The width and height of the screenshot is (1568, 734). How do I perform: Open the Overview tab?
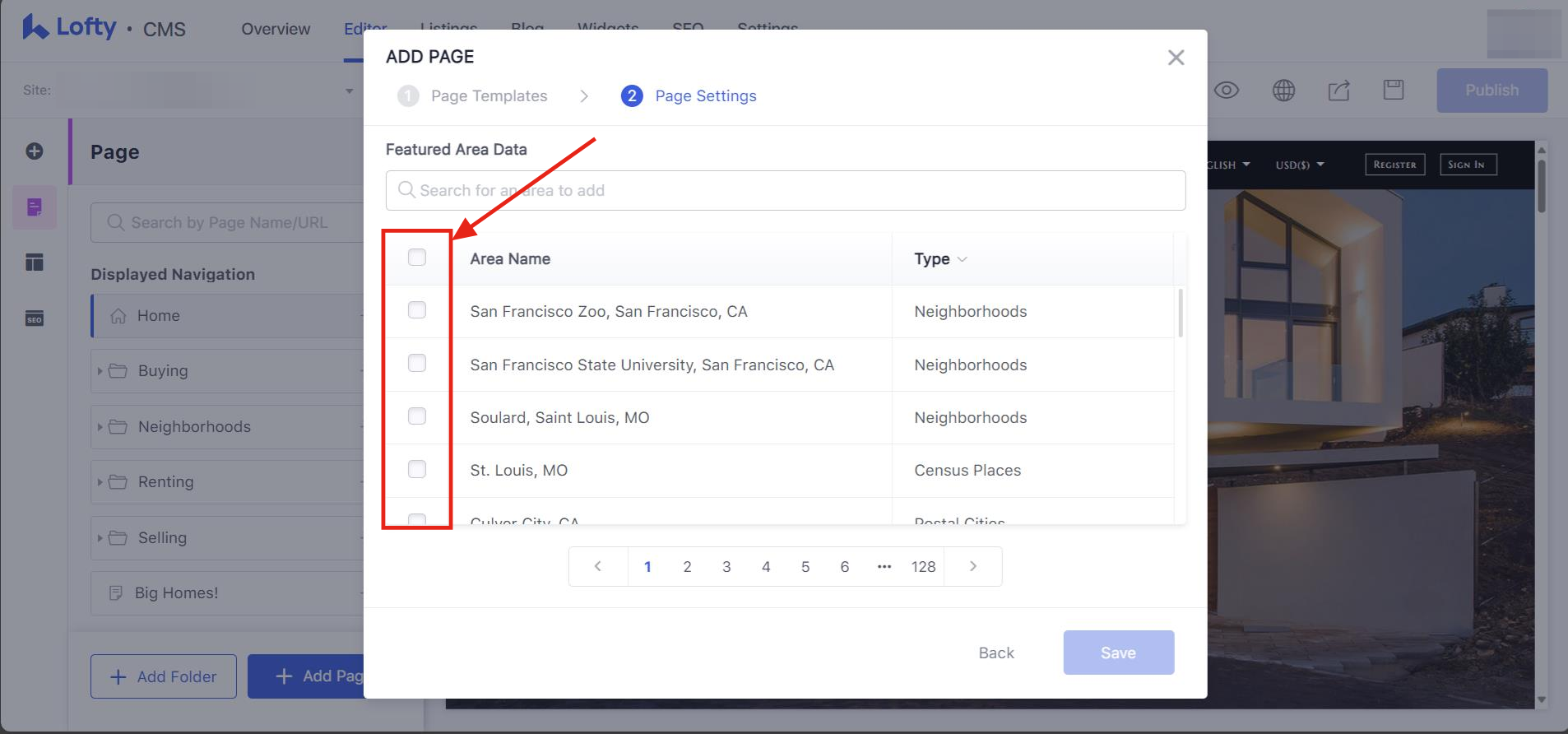coord(276,29)
